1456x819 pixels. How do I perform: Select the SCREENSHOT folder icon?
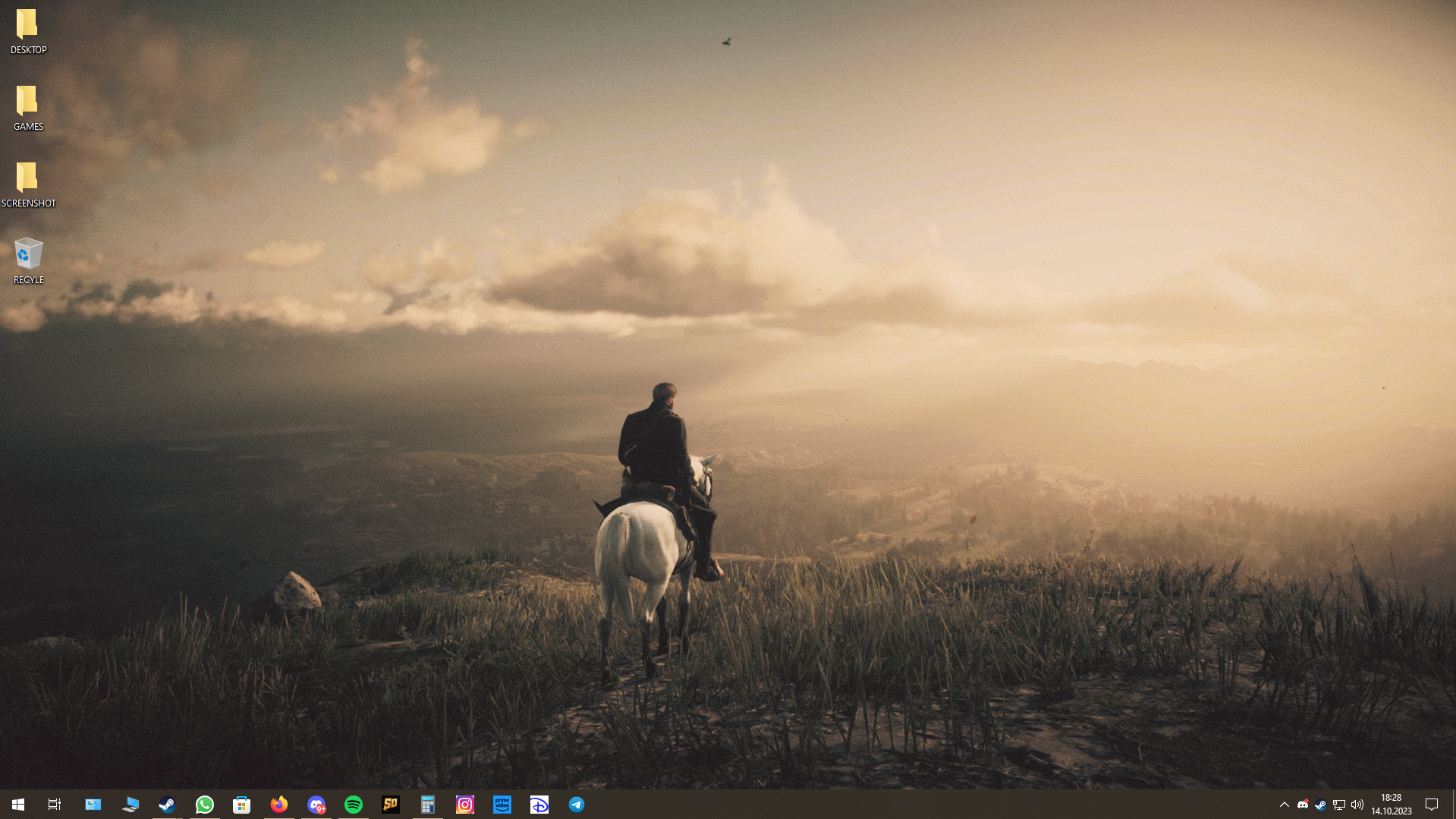click(x=28, y=185)
